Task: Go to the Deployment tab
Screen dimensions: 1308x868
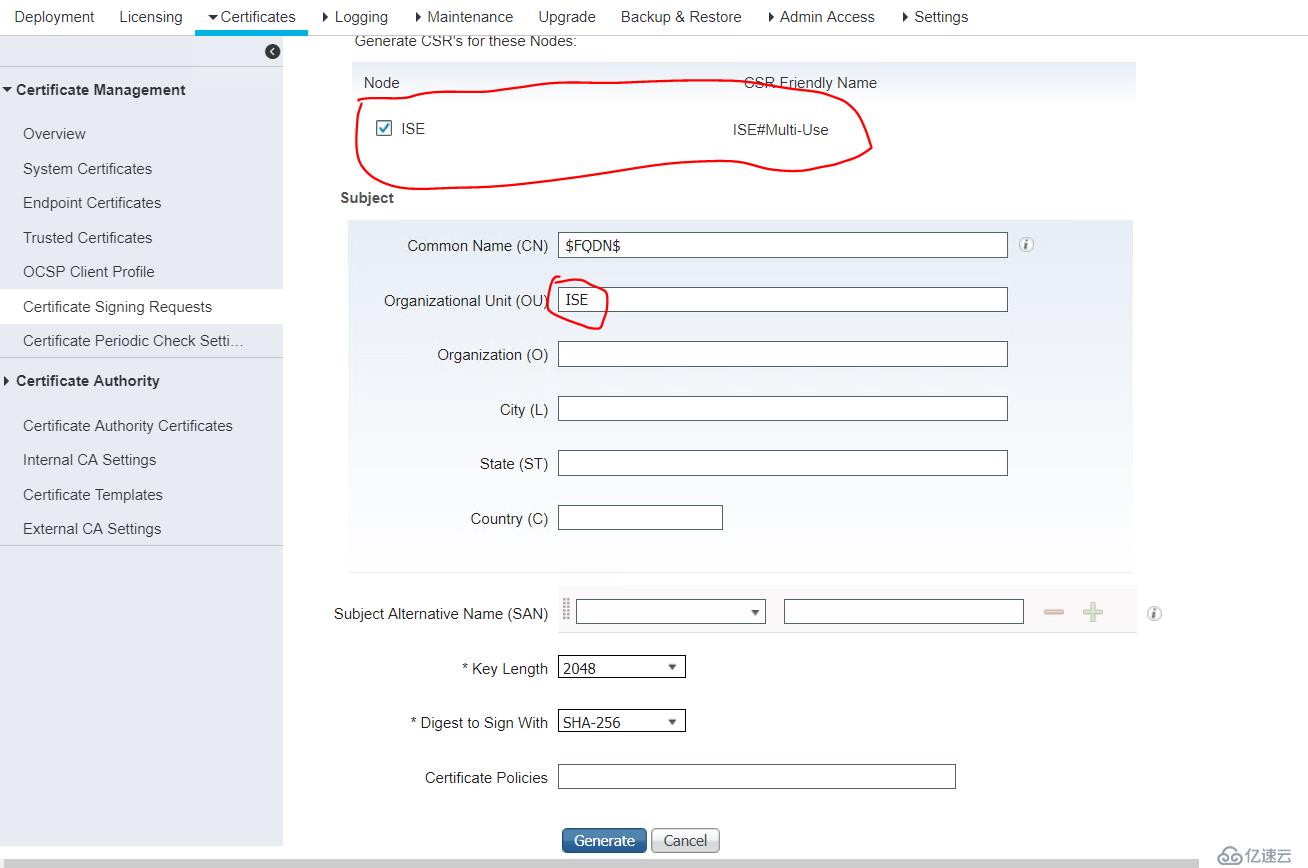Action: (x=55, y=17)
